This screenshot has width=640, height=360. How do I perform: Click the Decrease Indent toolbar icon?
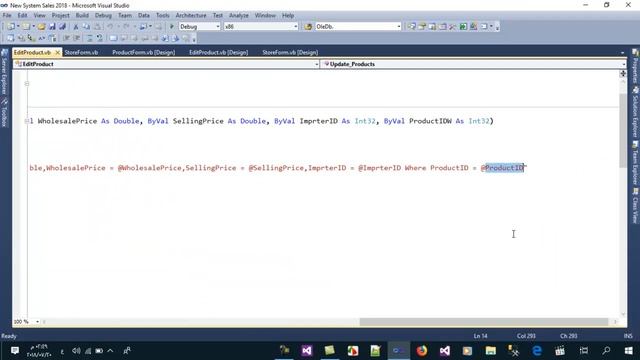(66, 38)
